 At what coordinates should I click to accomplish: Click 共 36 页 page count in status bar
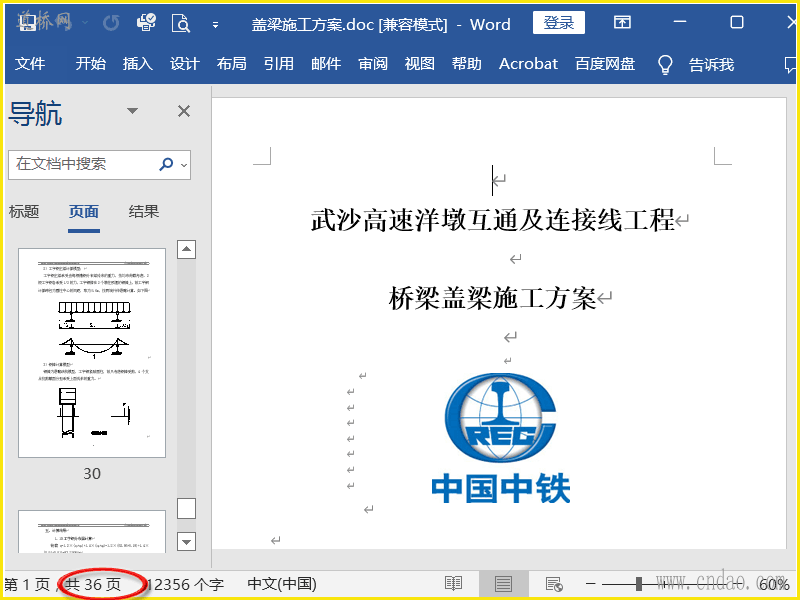point(93,584)
